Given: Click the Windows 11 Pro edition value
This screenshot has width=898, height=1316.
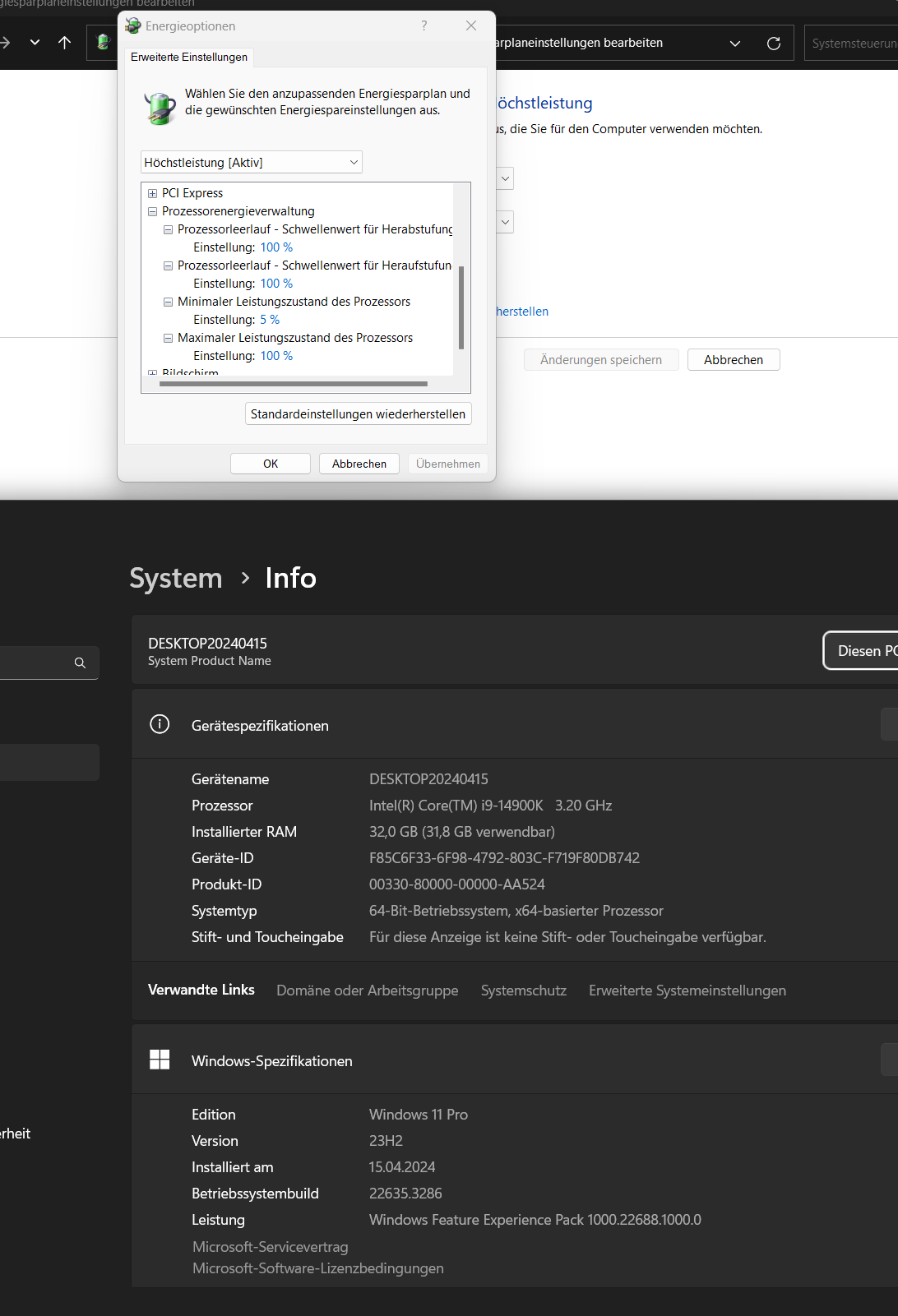Looking at the screenshot, I should coord(419,1115).
